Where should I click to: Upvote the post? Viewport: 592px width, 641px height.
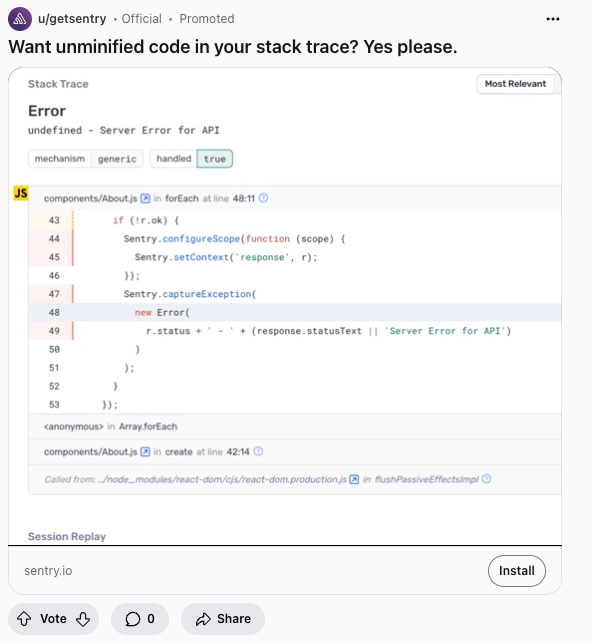point(24,619)
